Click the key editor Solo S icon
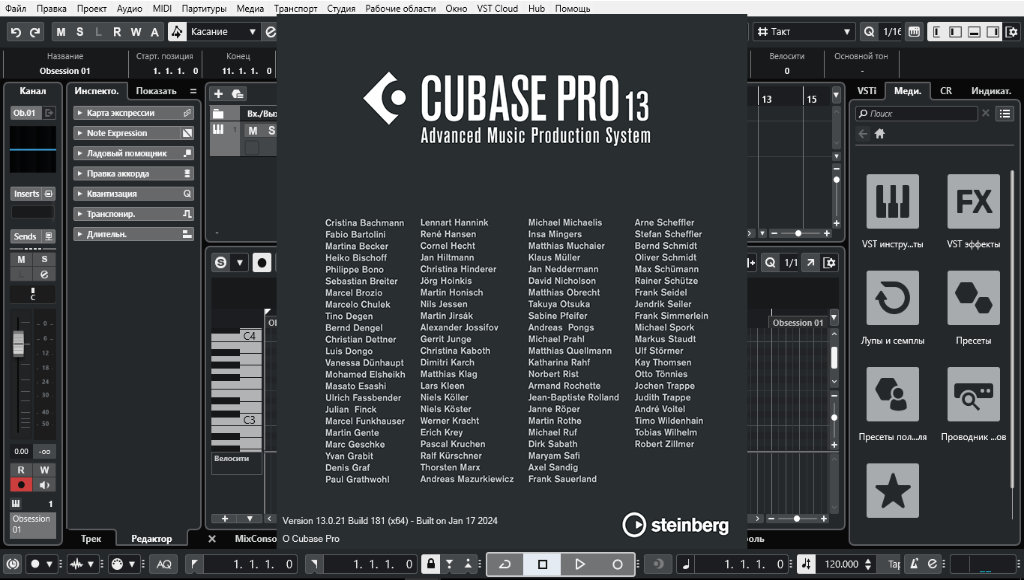 tap(221, 263)
